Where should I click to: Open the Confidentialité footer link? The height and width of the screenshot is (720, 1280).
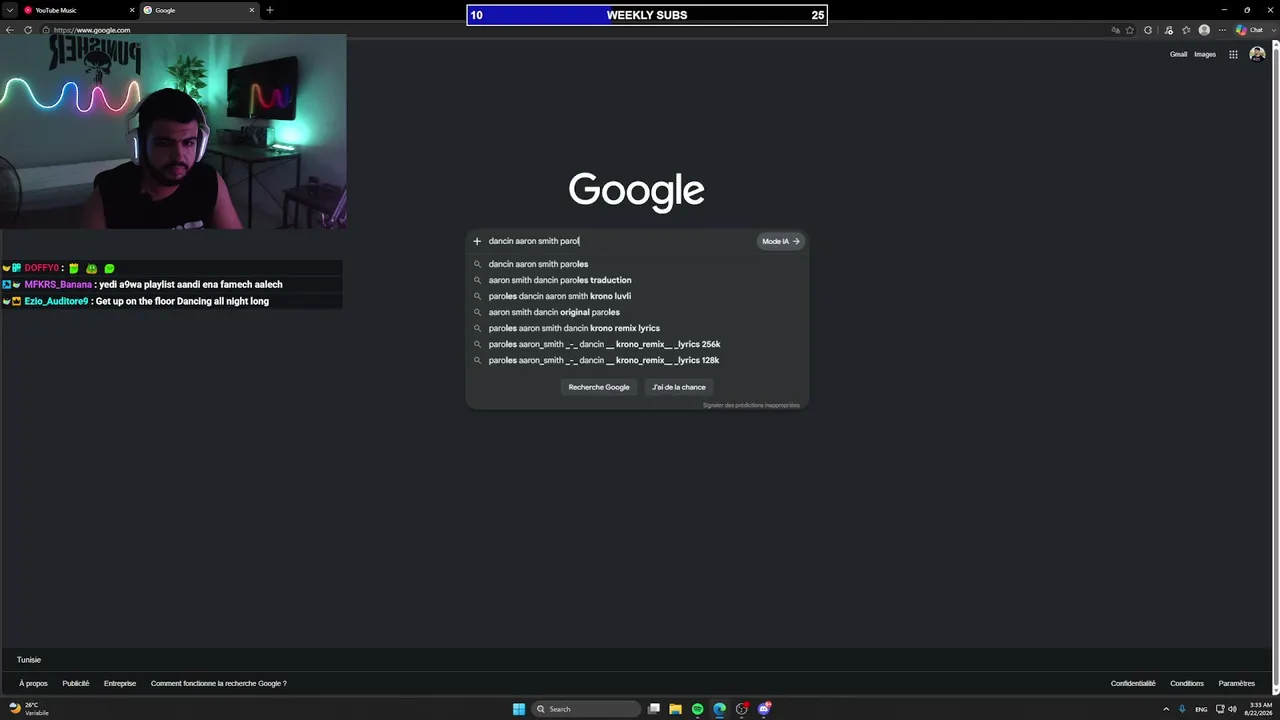point(1133,684)
